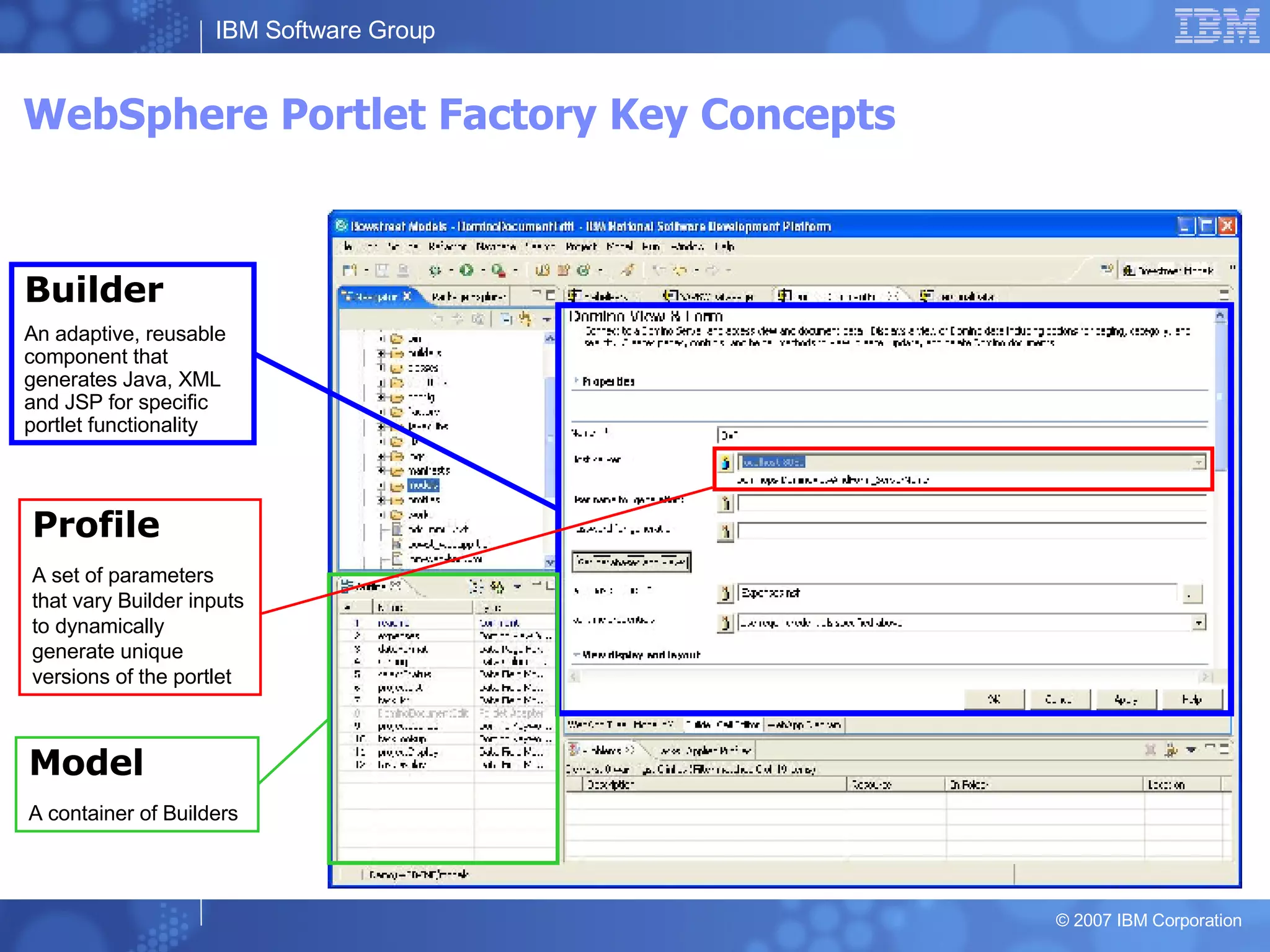Click the wide button above the Expenses.nsf field

[631, 562]
